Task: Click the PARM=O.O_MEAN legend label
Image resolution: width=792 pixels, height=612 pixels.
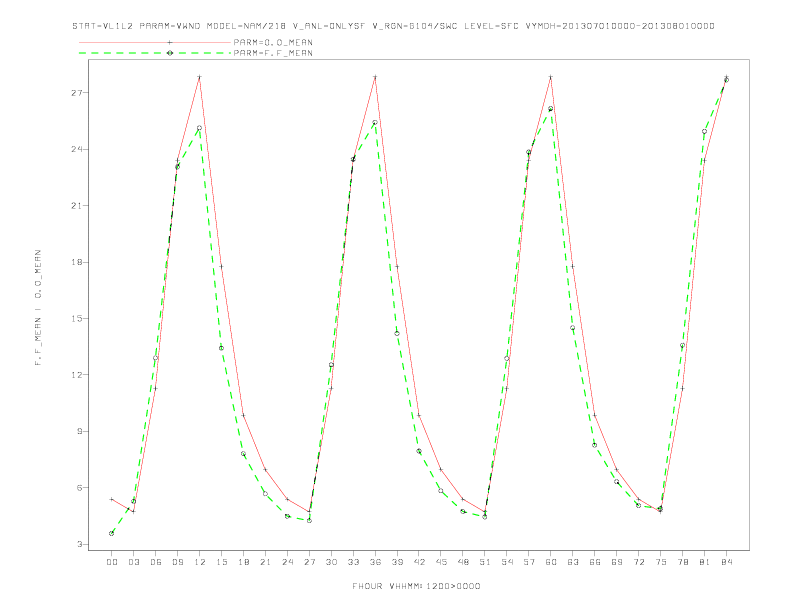Action: 273,42
